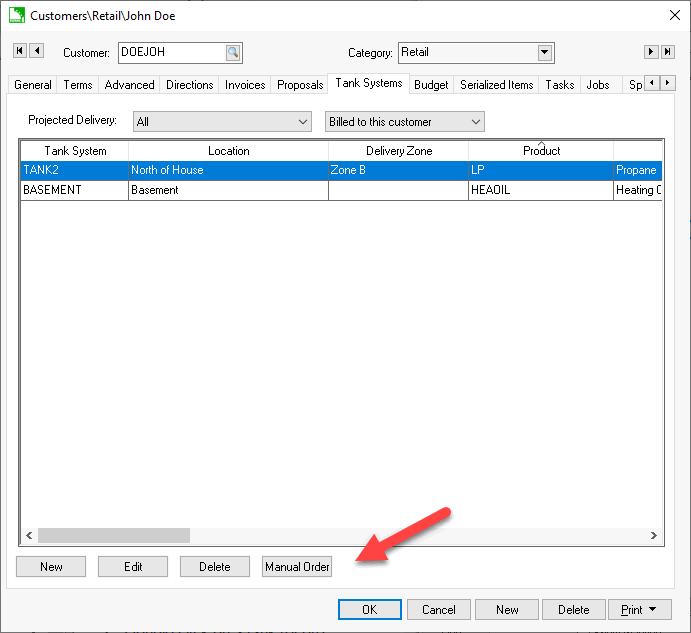
Task: Jump to the last customer record
Action: coord(667,51)
